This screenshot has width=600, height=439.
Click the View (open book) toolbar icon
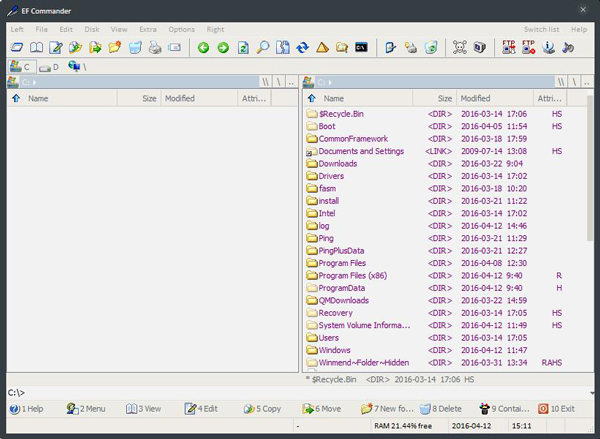click(x=36, y=47)
